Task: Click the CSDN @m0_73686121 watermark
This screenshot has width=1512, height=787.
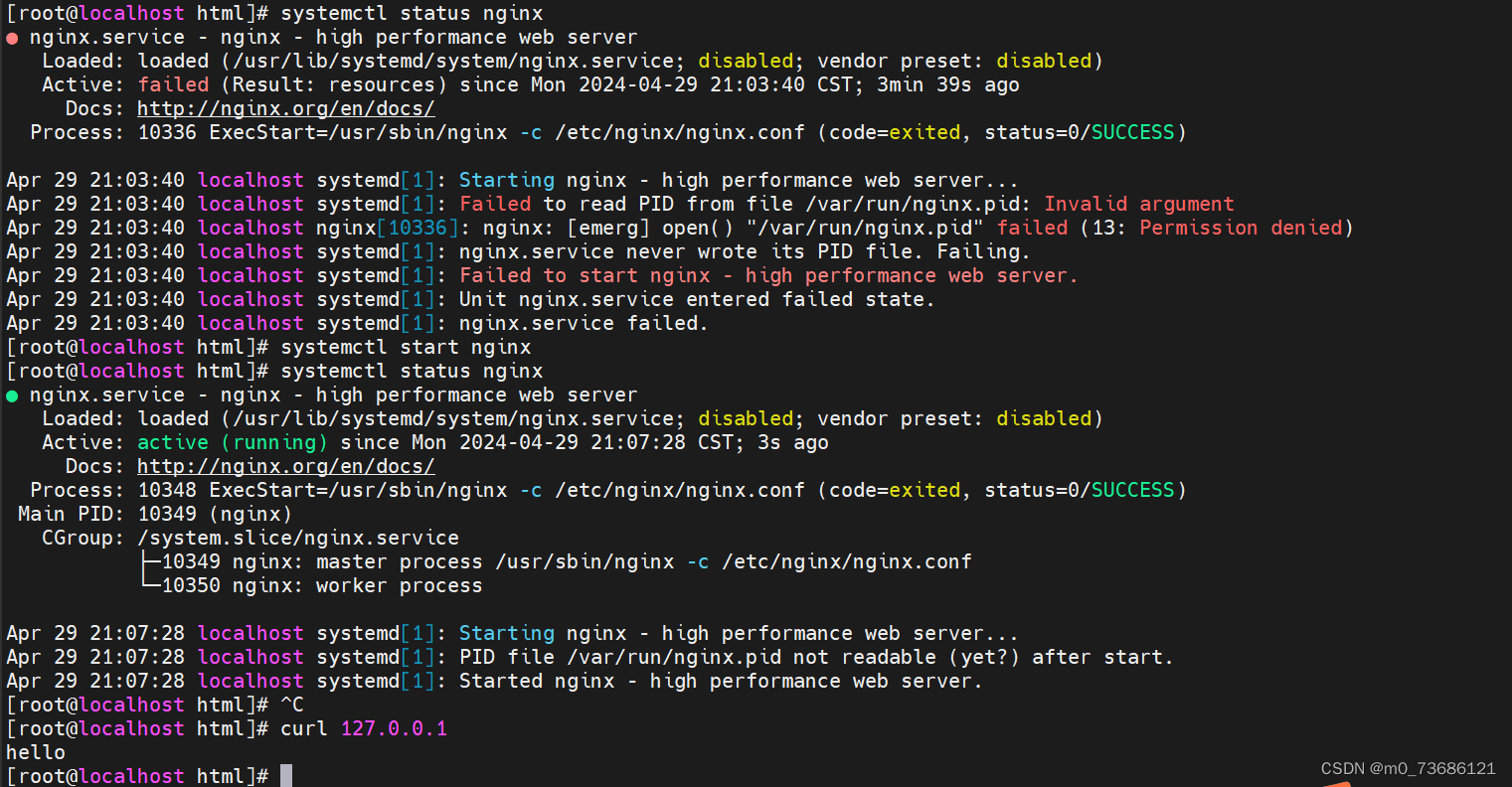Action: 1409,767
